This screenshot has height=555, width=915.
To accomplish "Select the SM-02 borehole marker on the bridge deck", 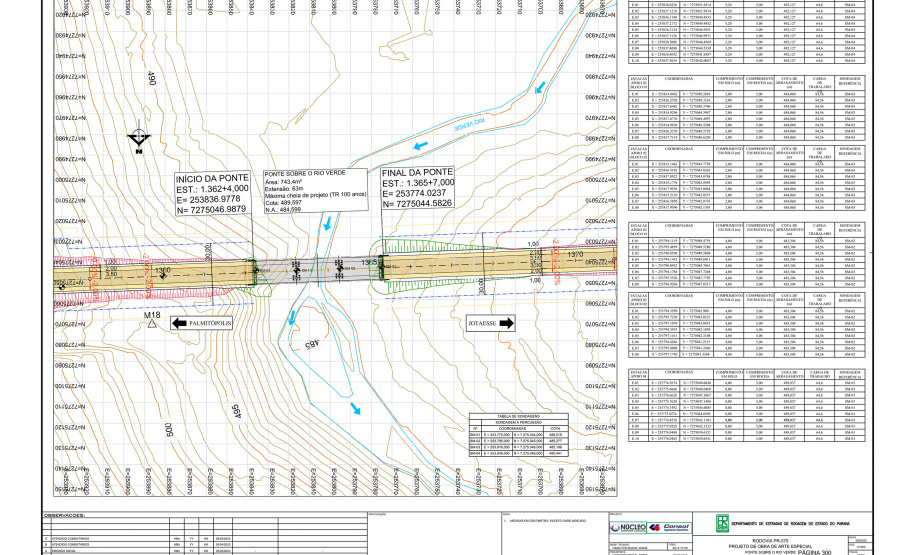I will (x=340, y=268).
